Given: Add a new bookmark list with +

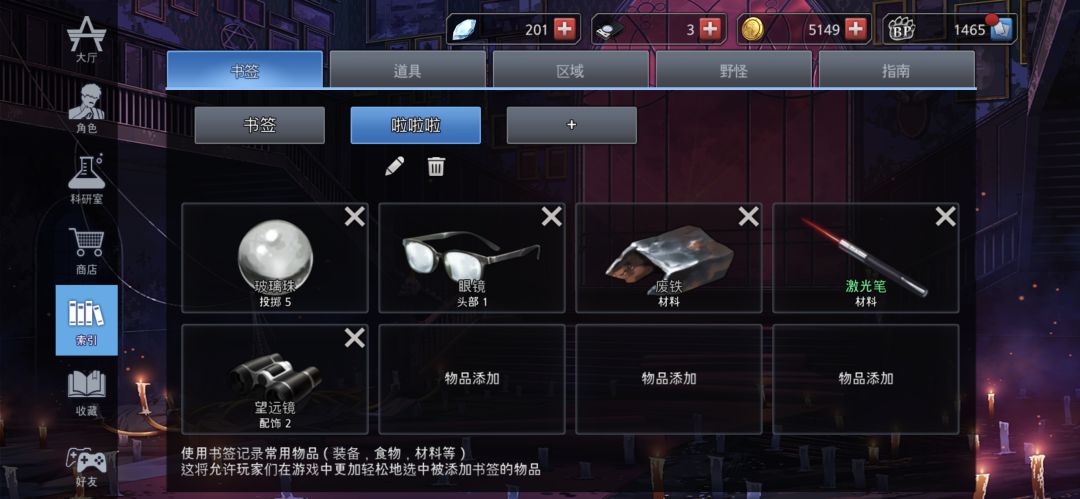Looking at the screenshot, I should (572, 125).
